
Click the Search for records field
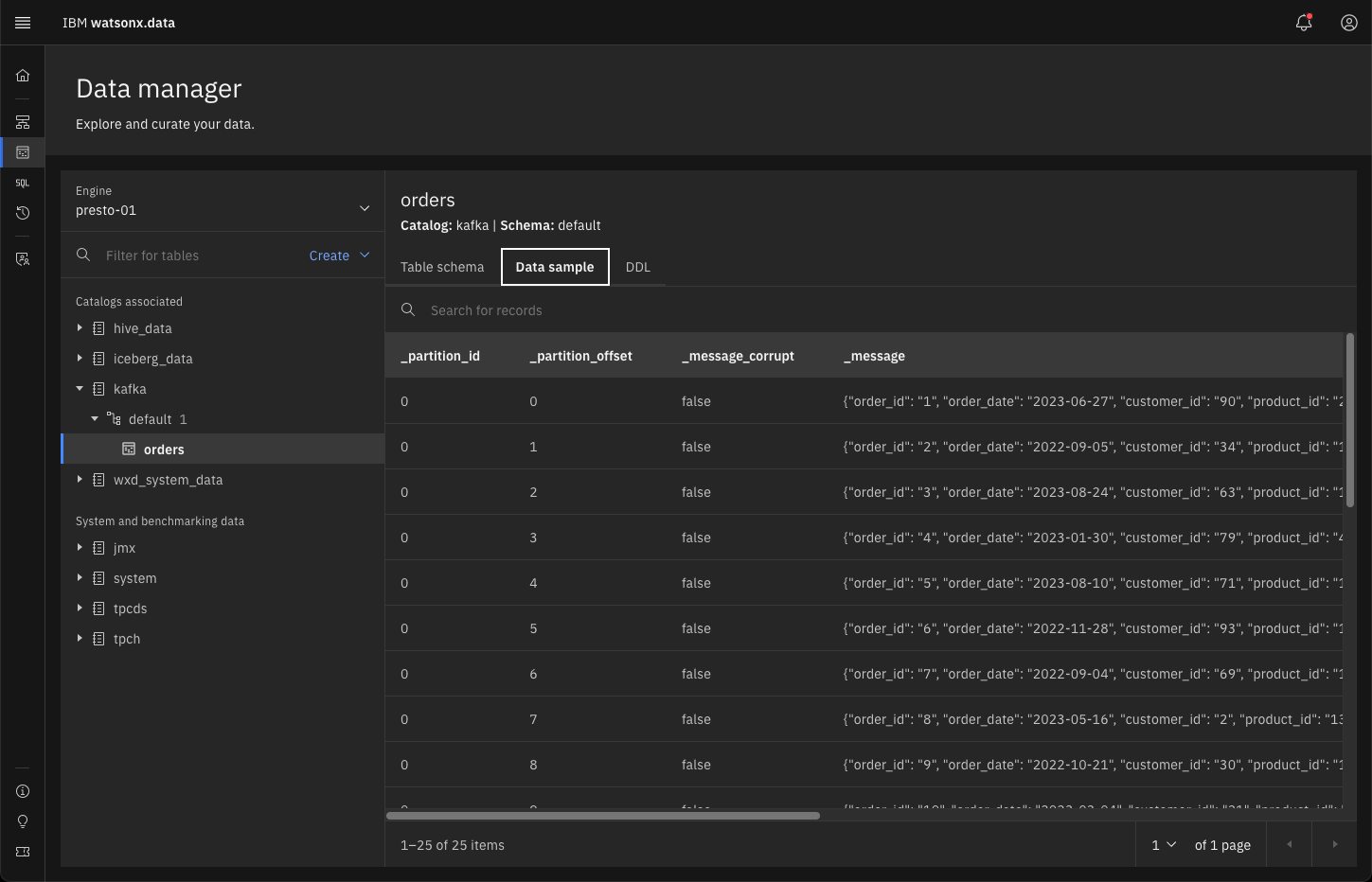[x=871, y=310]
